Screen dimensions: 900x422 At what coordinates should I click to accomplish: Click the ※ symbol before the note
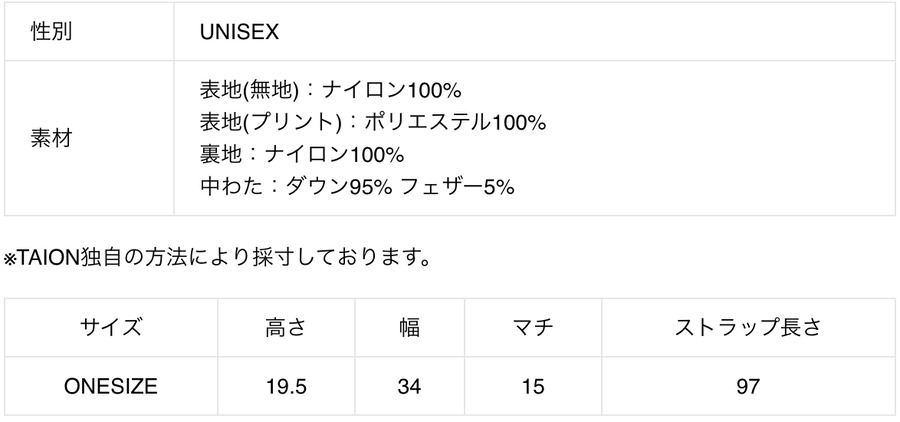pos(11,260)
